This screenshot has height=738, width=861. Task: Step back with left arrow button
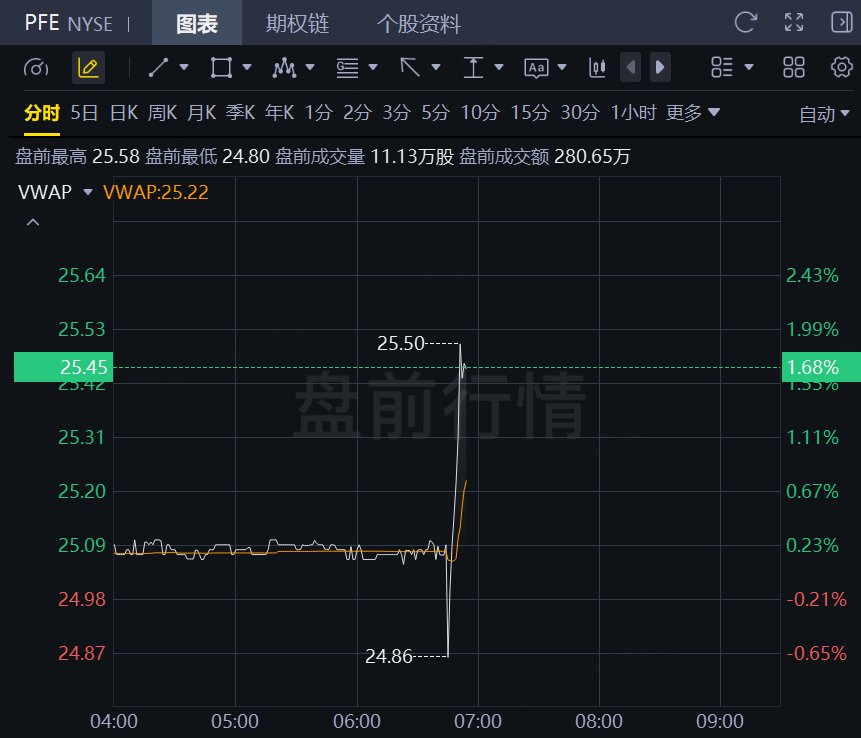(630, 68)
